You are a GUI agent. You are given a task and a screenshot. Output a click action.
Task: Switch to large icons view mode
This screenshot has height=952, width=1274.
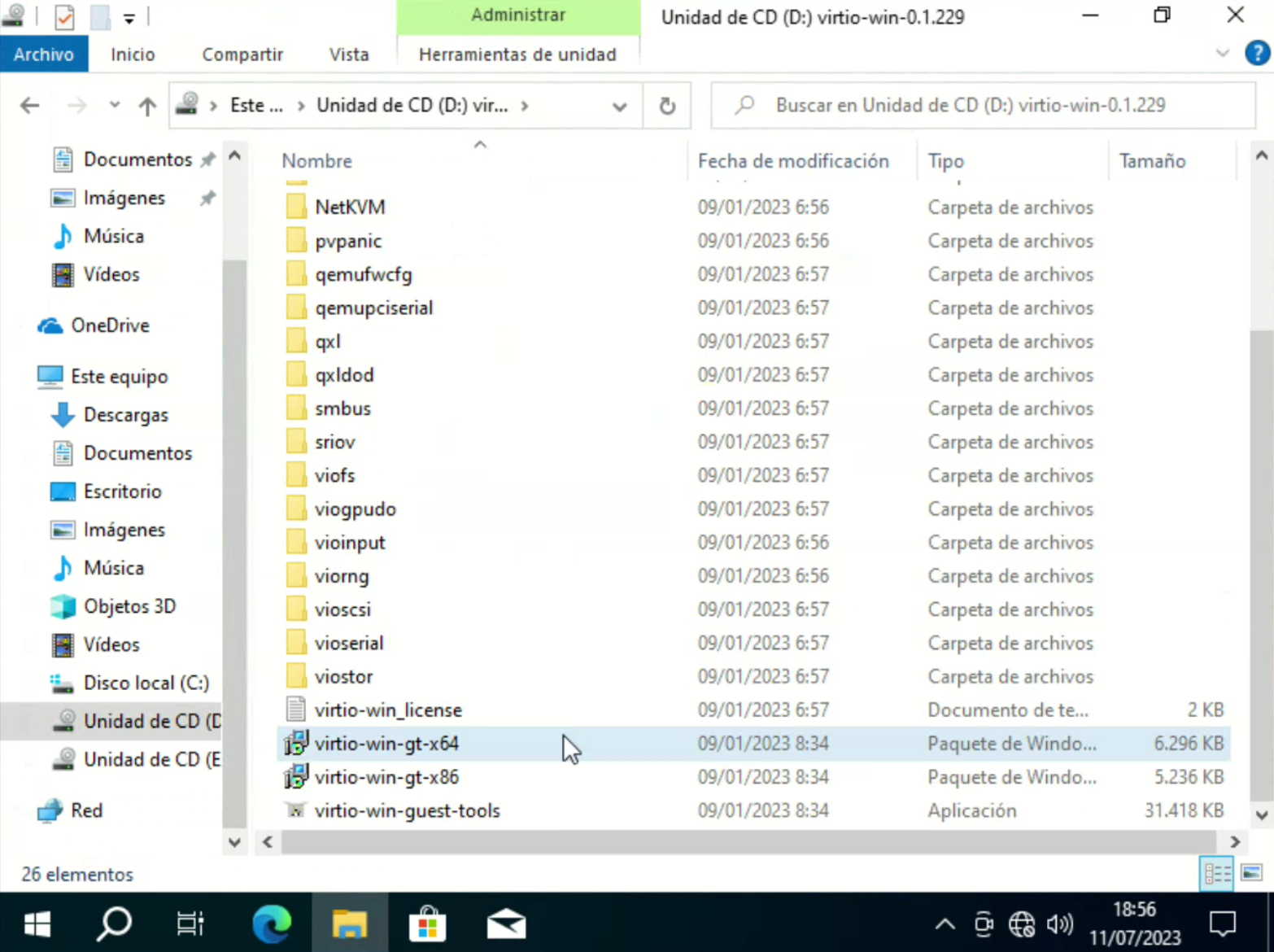(1251, 873)
